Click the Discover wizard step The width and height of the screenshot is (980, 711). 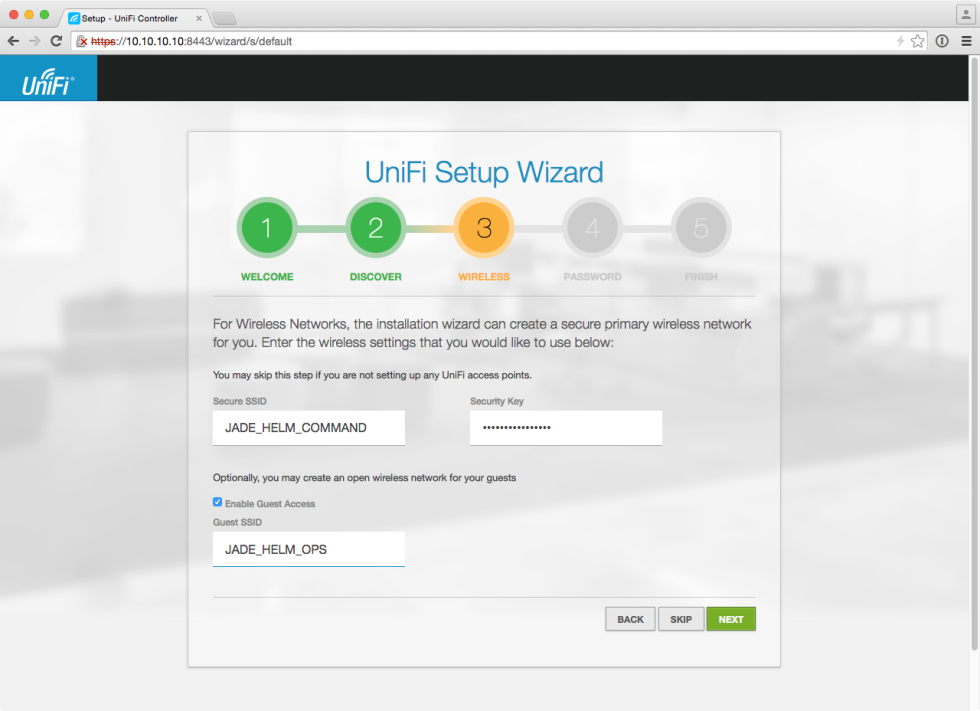(375, 227)
